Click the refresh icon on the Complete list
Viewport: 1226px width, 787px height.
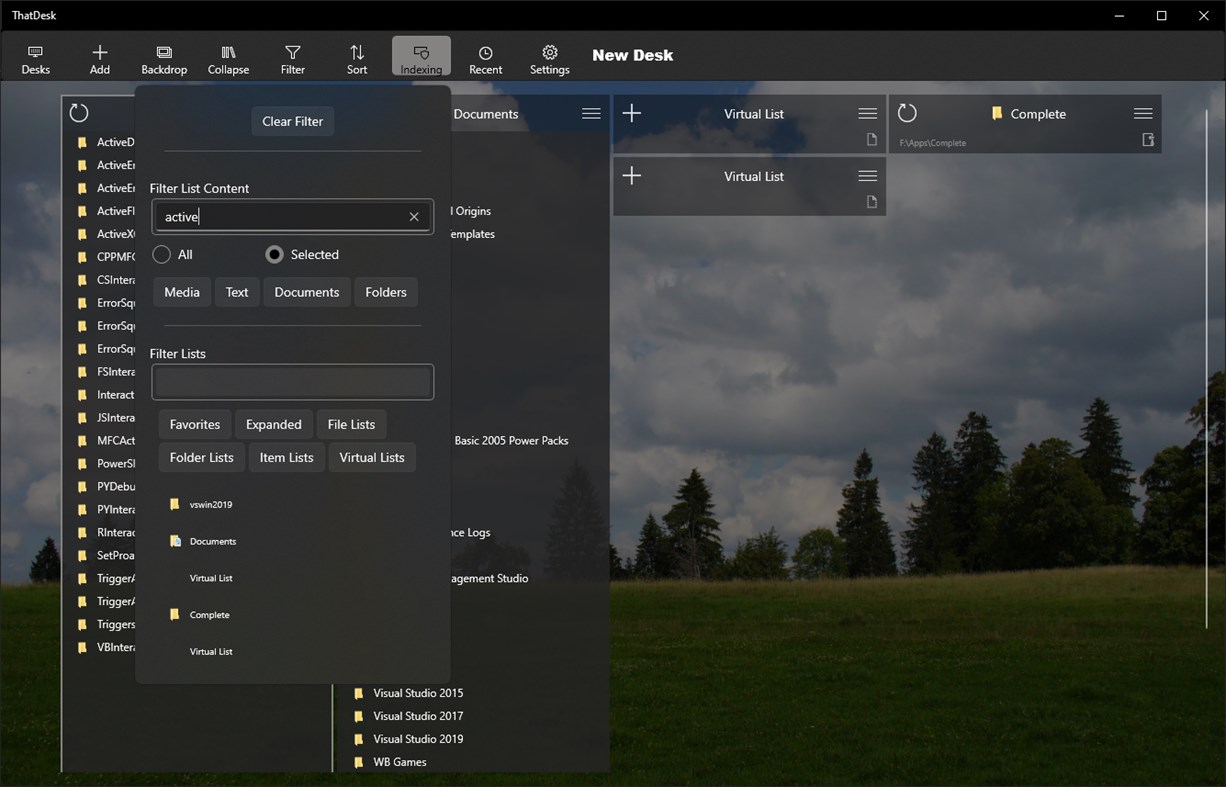click(906, 113)
